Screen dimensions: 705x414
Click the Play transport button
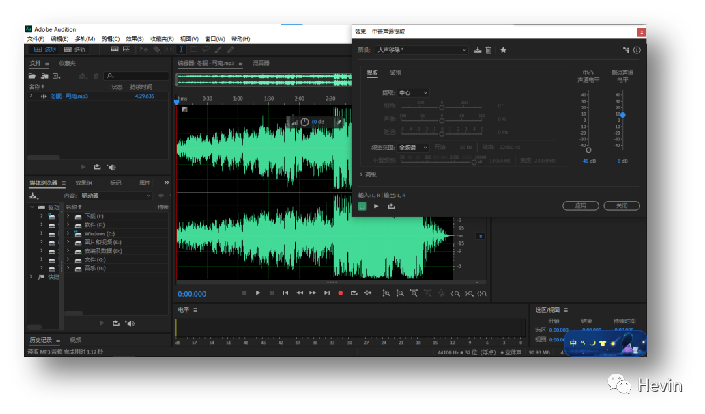258,293
